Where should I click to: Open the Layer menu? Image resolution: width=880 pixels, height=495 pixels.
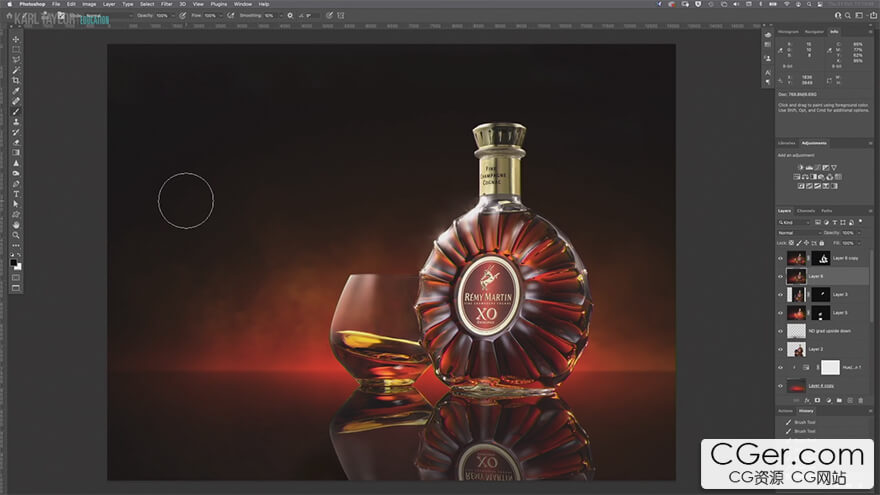pos(109,4)
